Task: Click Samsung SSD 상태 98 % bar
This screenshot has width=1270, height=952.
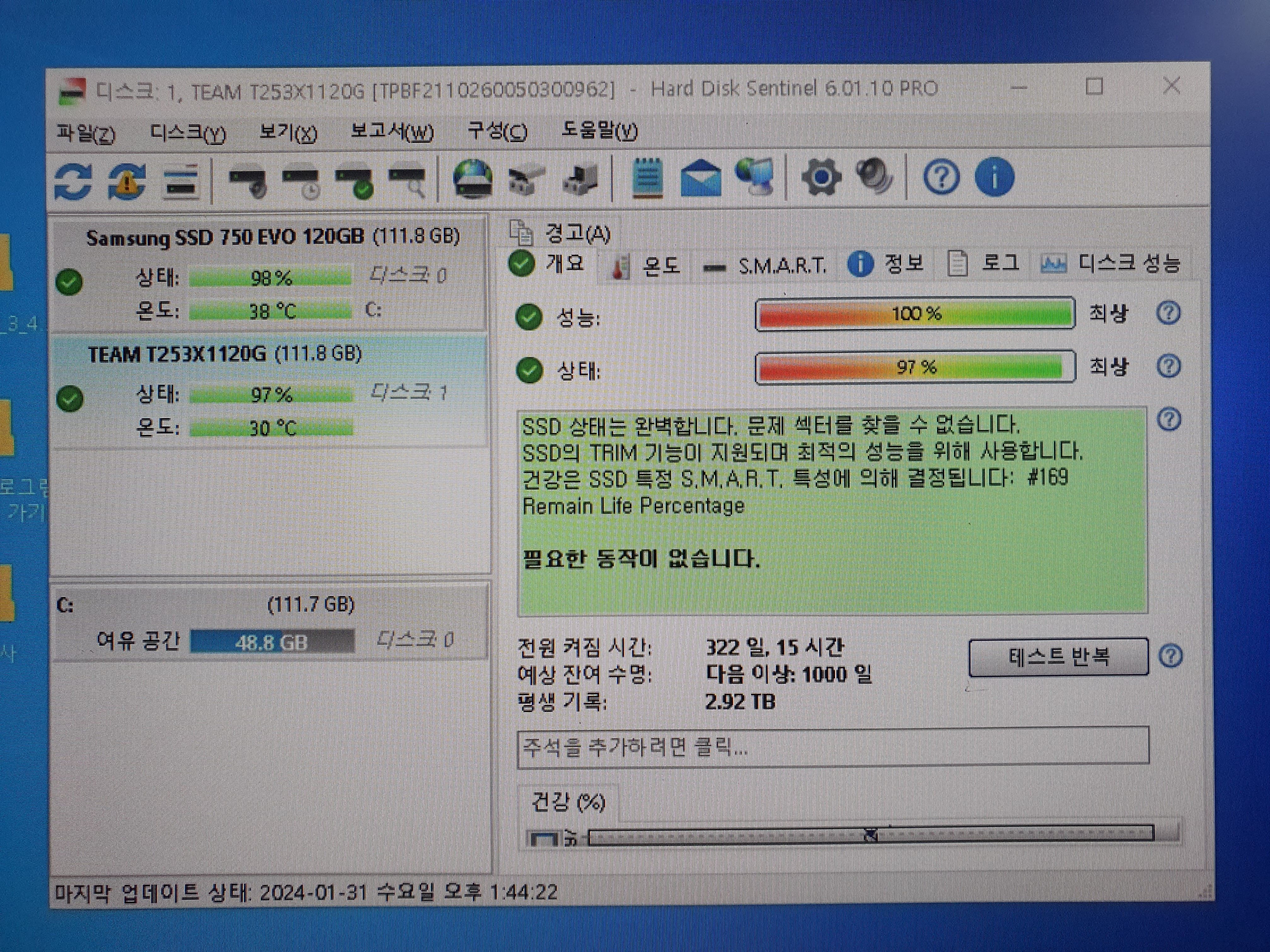Action: coord(271,278)
